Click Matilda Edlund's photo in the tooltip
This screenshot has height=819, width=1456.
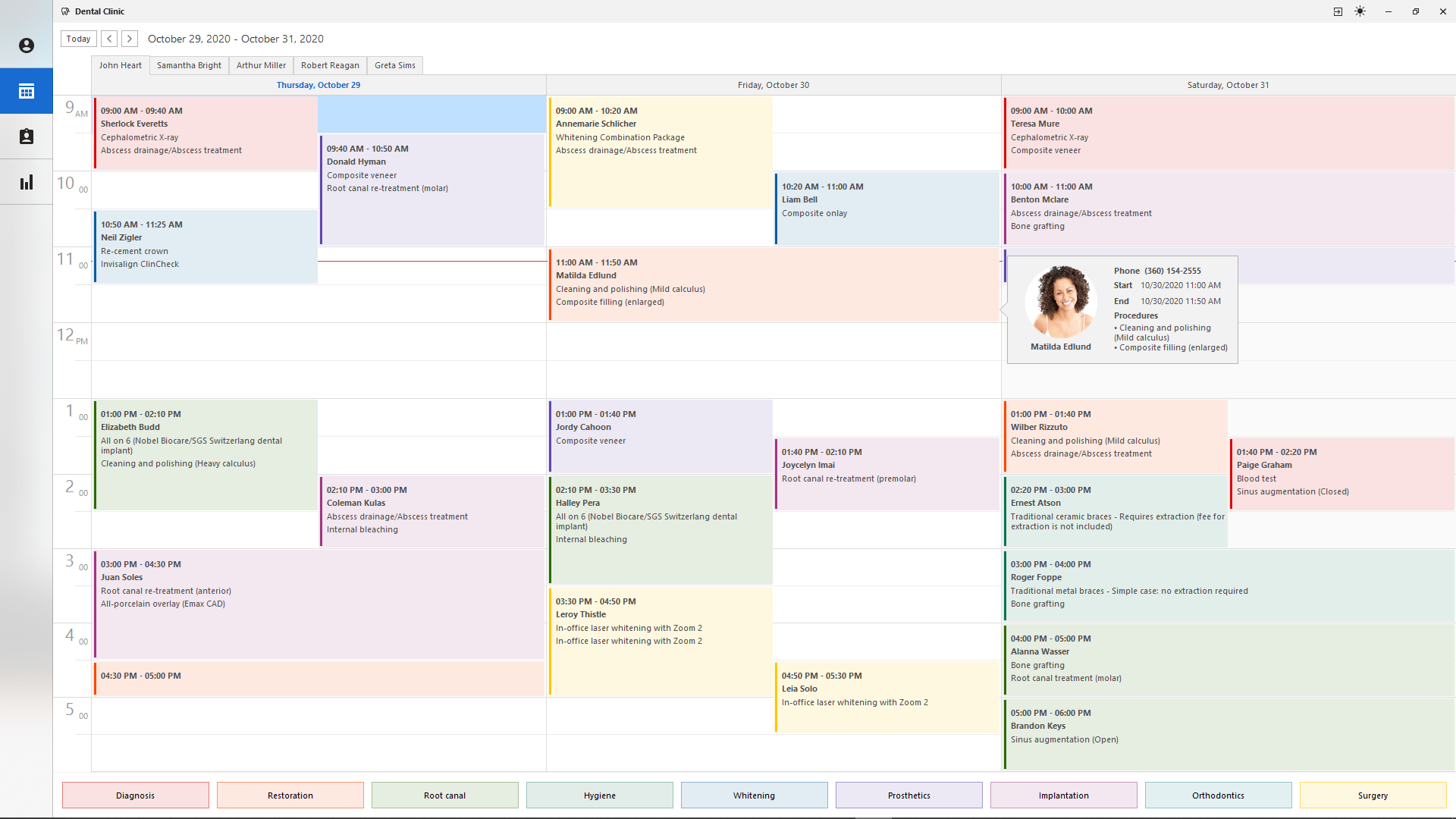(1059, 301)
